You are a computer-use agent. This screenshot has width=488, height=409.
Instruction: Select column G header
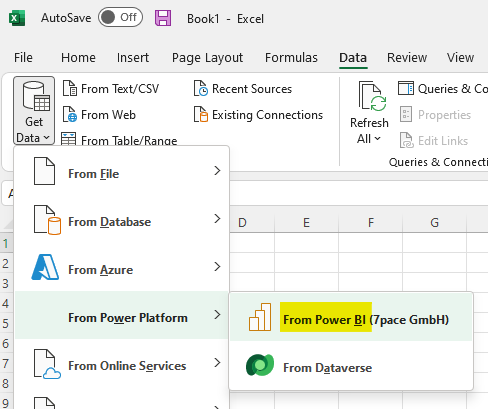[435, 223]
